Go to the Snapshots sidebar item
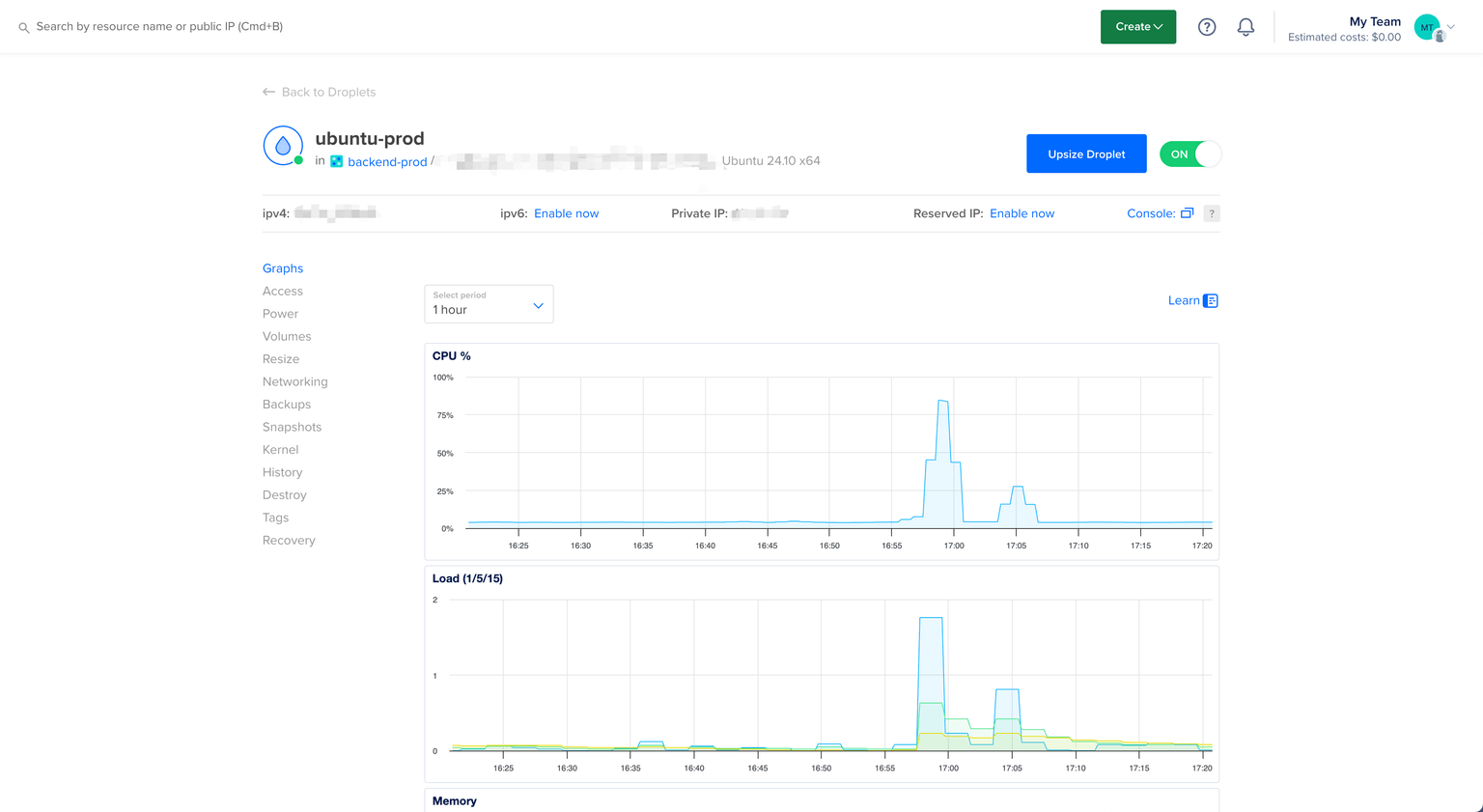This screenshot has width=1483, height=812. (x=292, y=427)
